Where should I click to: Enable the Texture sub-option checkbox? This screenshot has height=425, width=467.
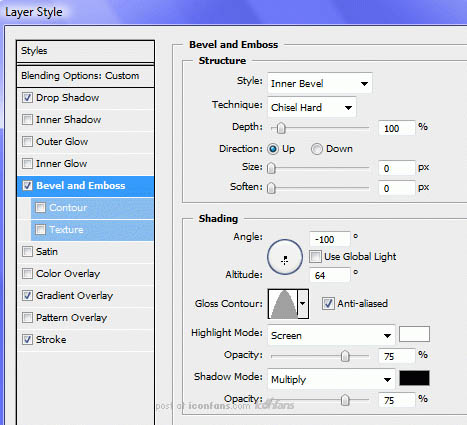pos(40,230)
